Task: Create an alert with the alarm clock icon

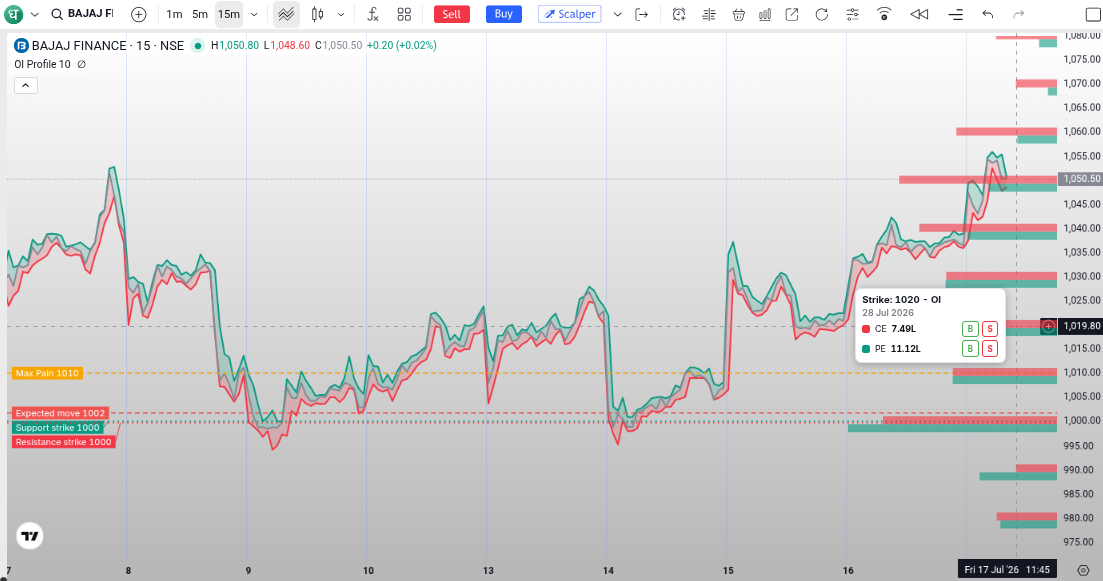Action: tap(679, 14)
